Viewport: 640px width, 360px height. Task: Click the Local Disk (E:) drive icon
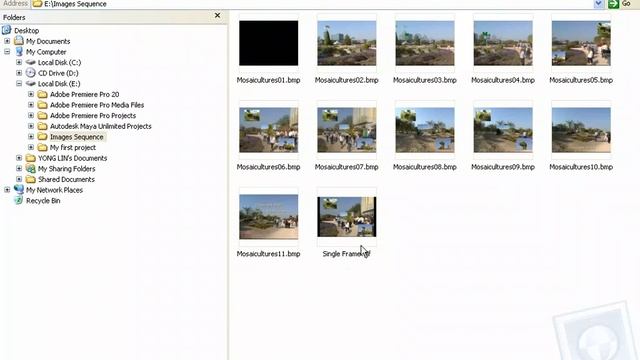click(31, 83)
